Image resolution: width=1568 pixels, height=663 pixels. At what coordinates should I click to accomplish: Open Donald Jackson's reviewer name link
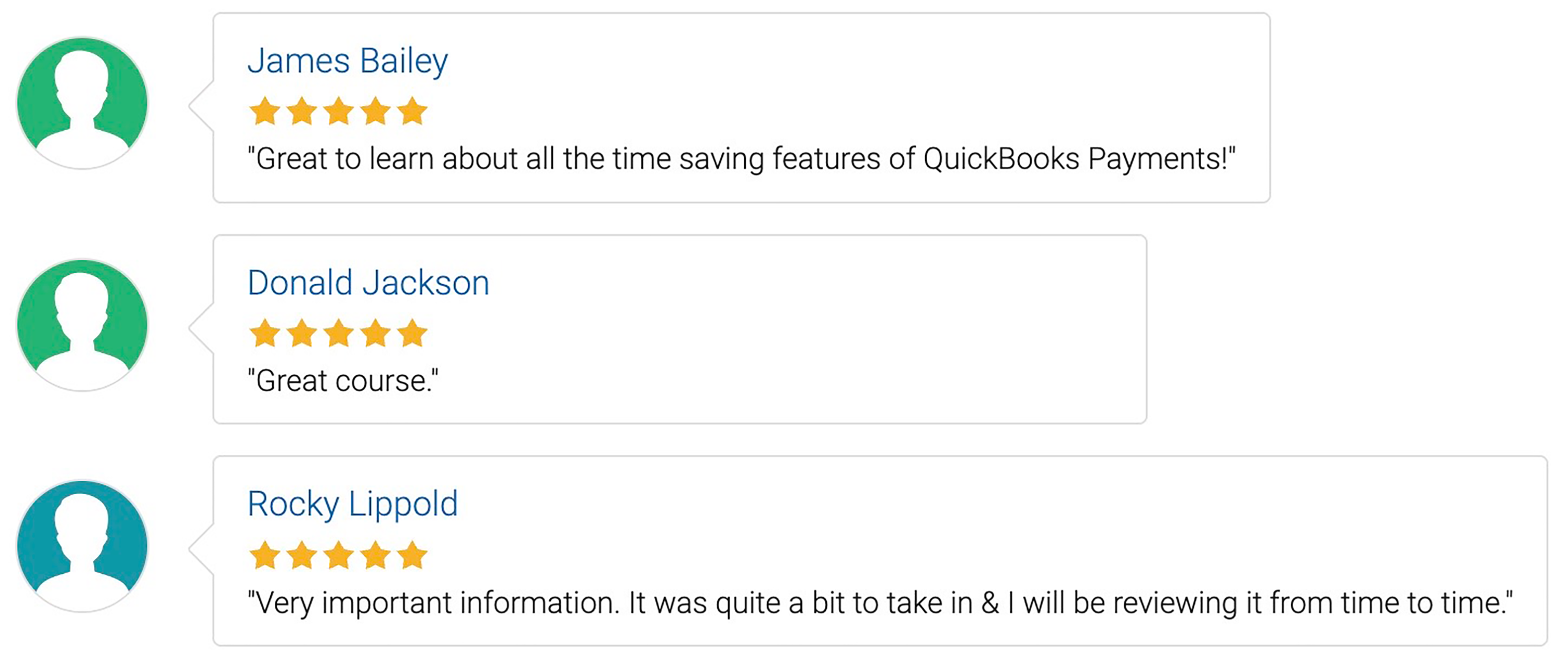pos(368,283)
